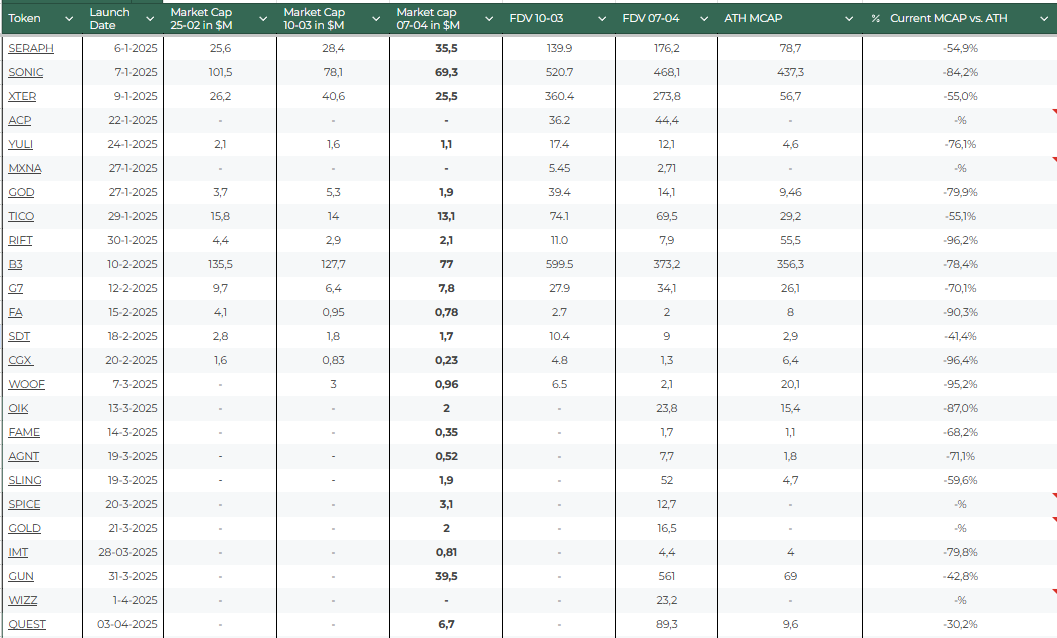Image resolution: width=1057 pixels, height=638 pixels.
Task: Select the bold 77 cell for B3
Action: coord(446,264)
